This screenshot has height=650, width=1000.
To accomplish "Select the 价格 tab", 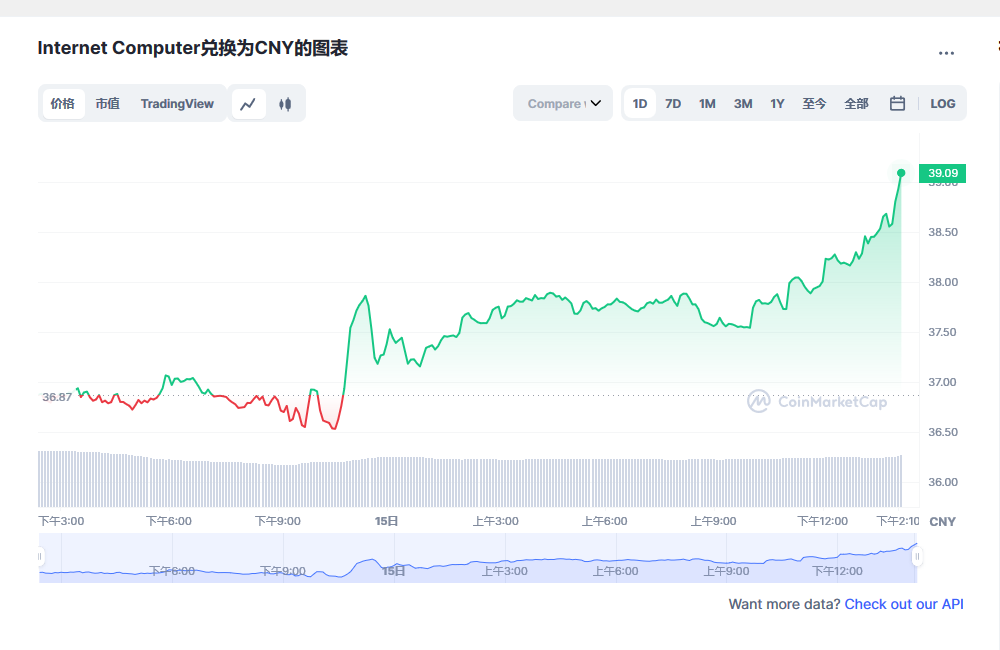I will pyautogui.click(x=63, y=103).
